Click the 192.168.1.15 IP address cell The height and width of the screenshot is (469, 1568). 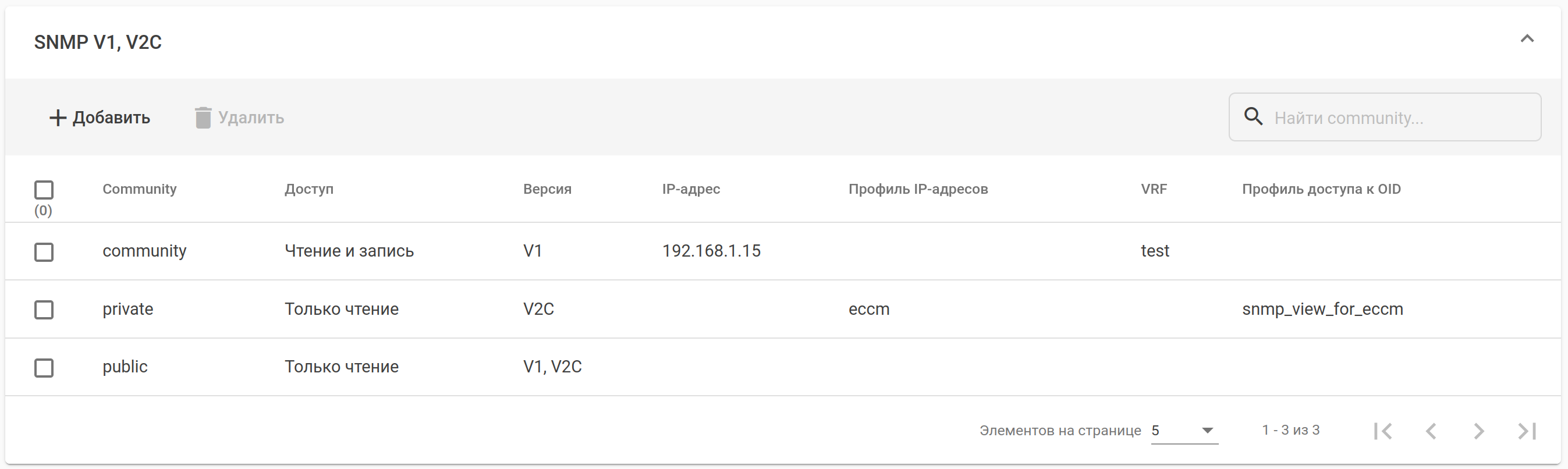711,251
